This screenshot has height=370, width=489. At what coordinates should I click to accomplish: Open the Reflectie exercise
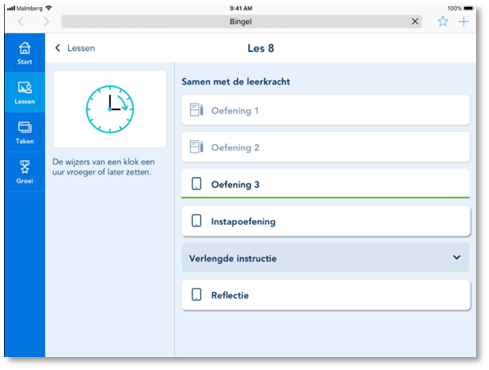326,295
